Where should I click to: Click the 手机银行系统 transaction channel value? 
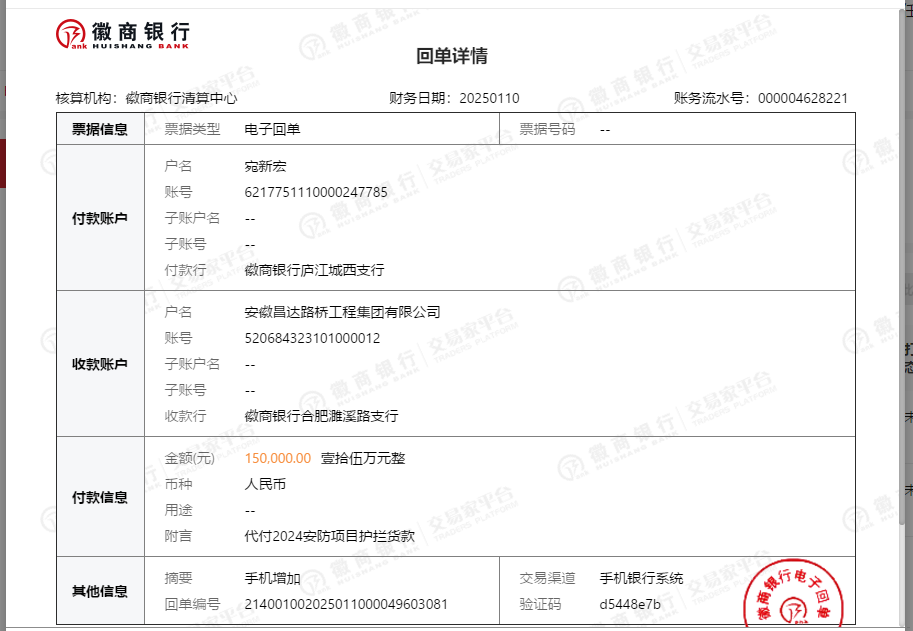(641, 578)
